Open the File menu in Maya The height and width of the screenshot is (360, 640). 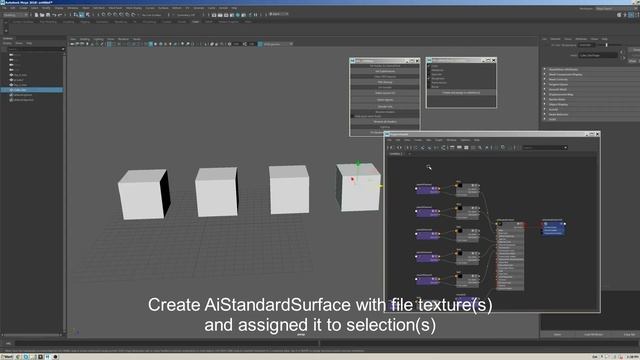click(4, 8)
